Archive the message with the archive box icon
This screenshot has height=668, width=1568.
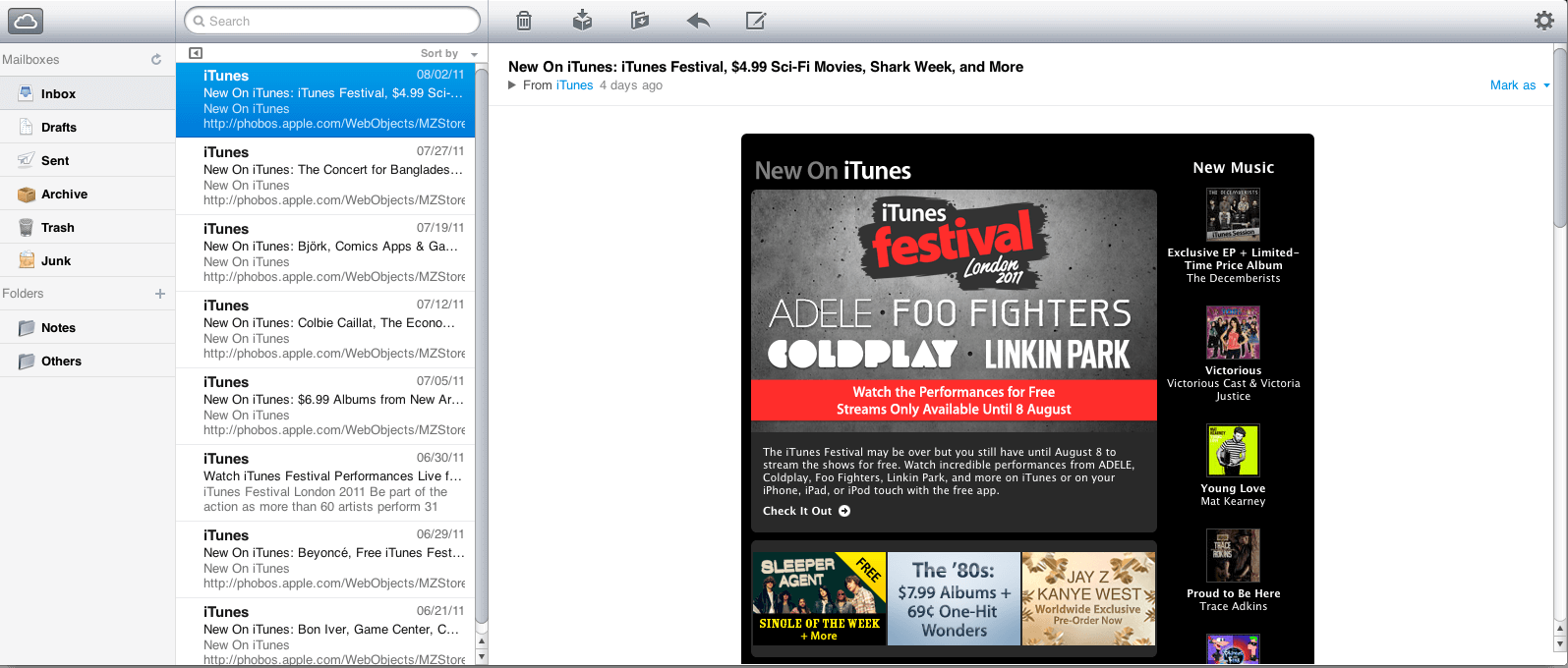click(582, 20)
